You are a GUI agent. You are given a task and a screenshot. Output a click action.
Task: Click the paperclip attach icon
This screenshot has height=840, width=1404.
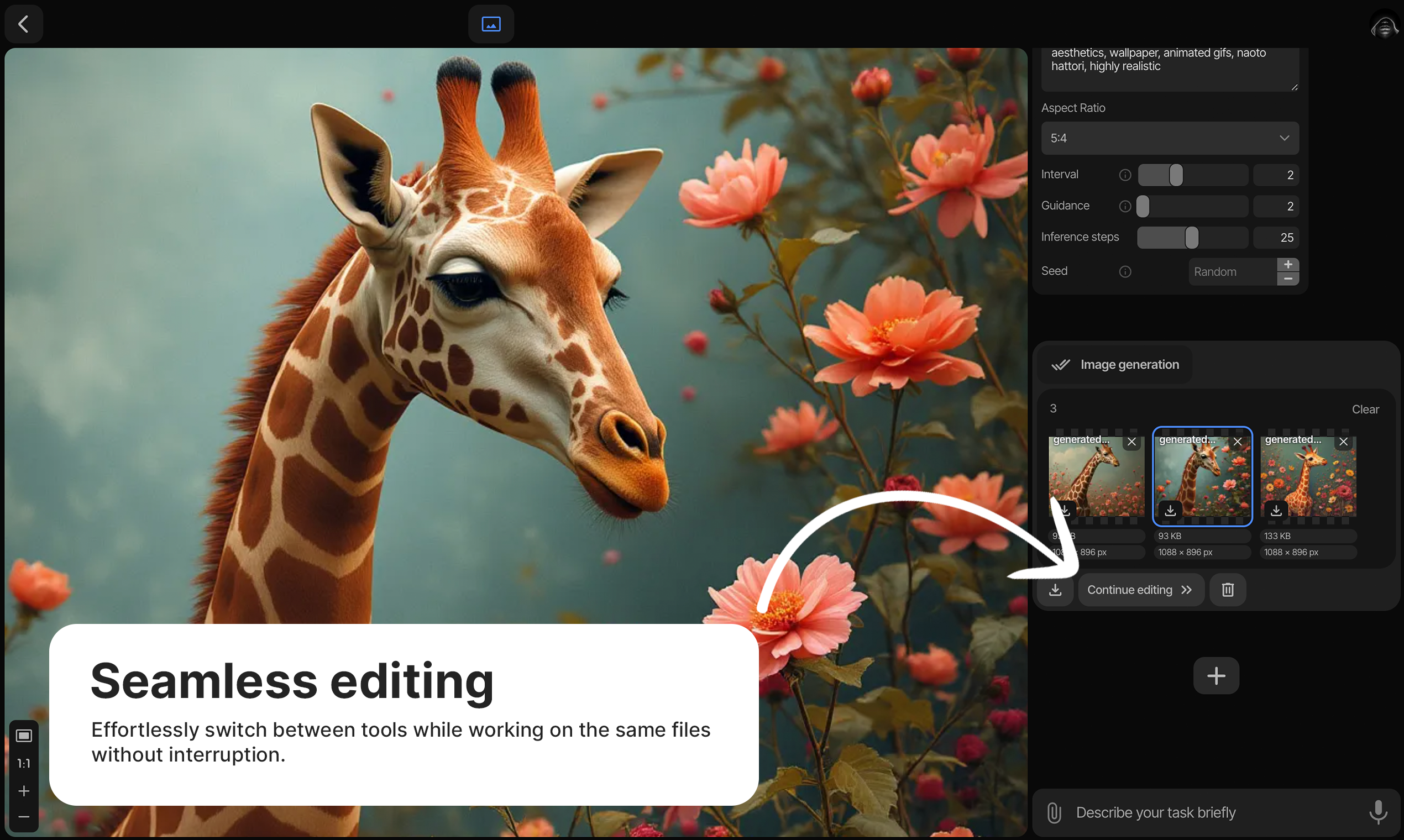(1054, 812)
